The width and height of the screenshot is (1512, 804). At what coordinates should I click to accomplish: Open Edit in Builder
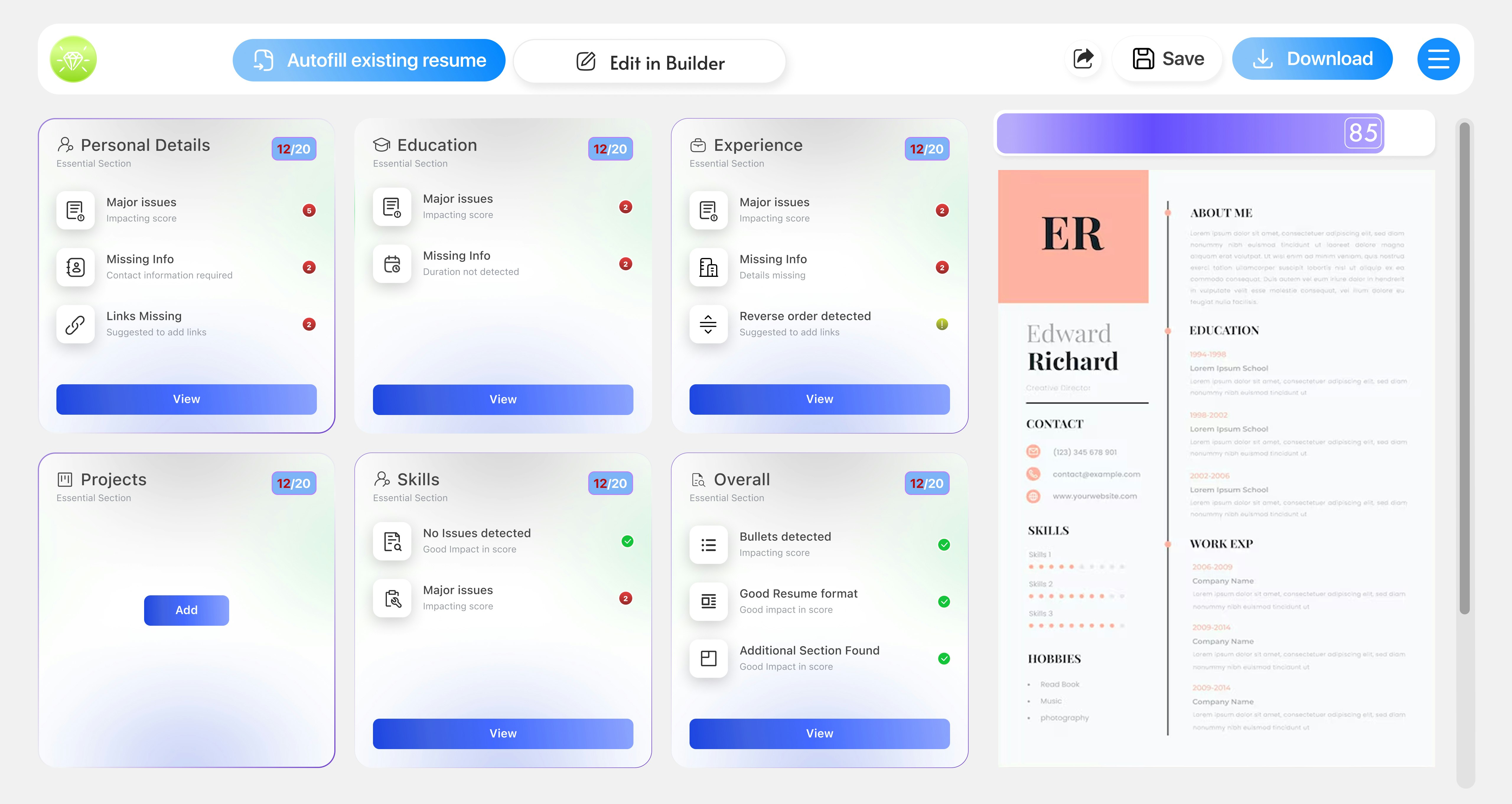(x=649, y=62)
